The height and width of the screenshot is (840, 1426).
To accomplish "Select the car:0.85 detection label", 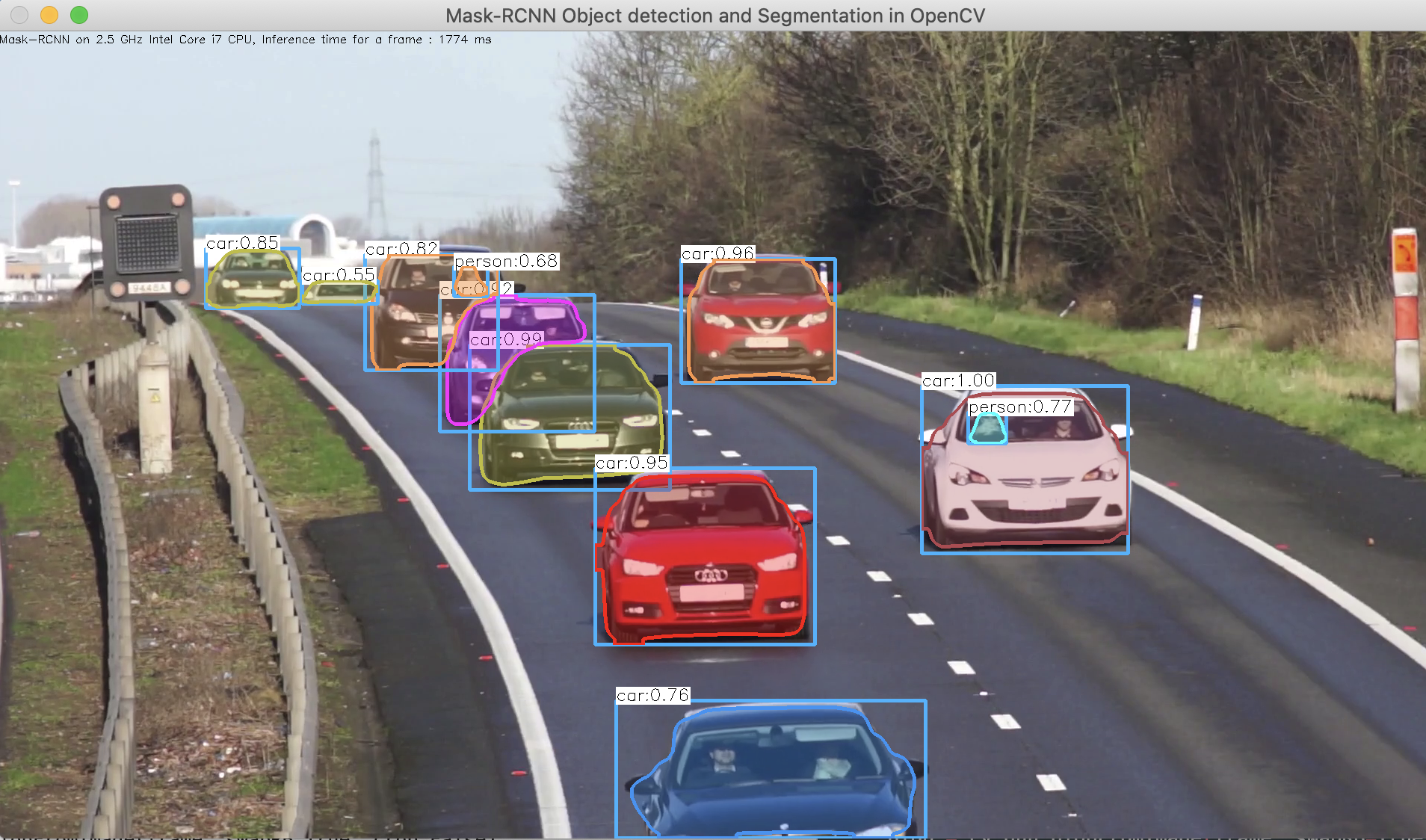I will point(242,243).
